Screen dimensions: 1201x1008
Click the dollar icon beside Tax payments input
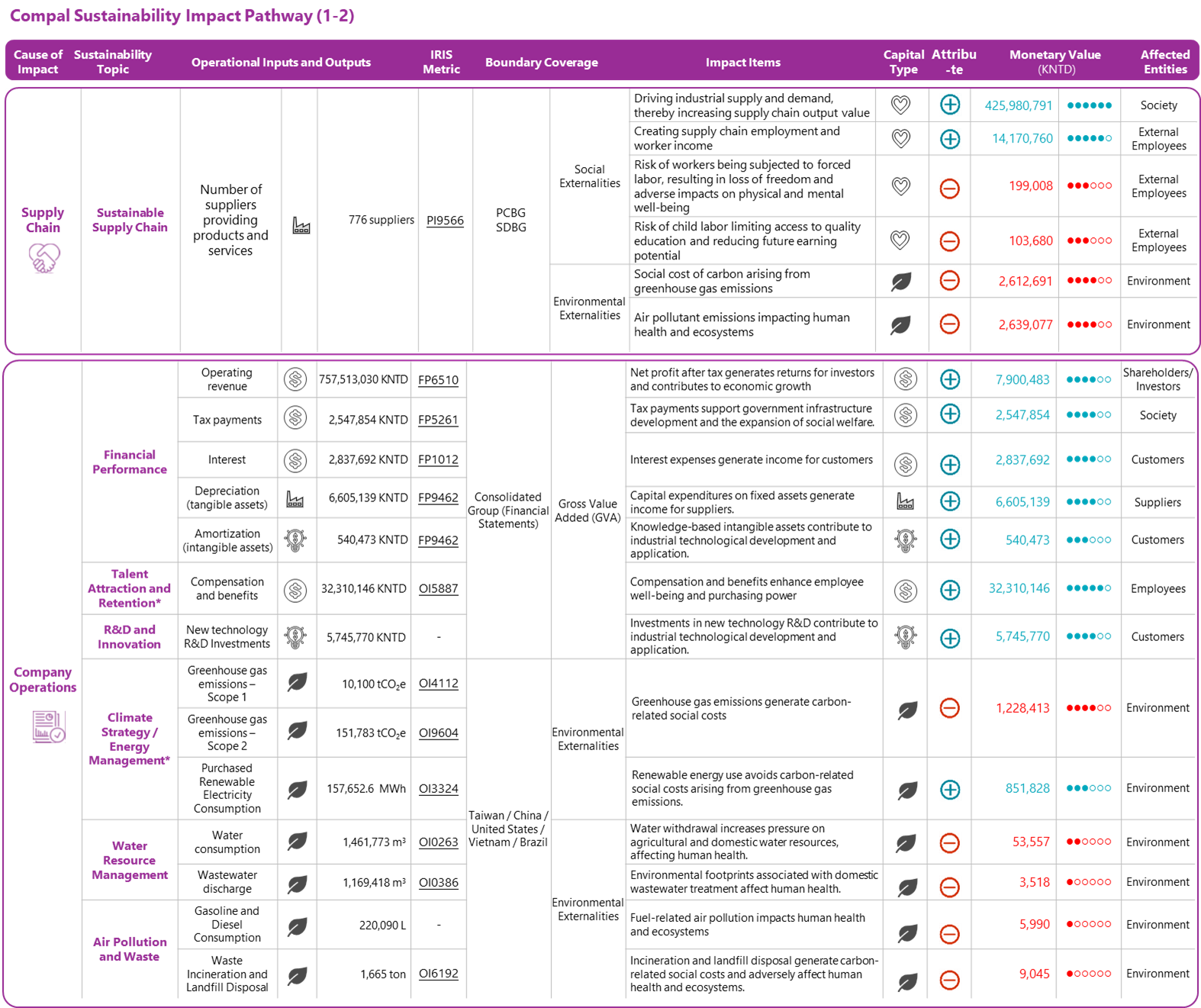(x=295, y=417)
